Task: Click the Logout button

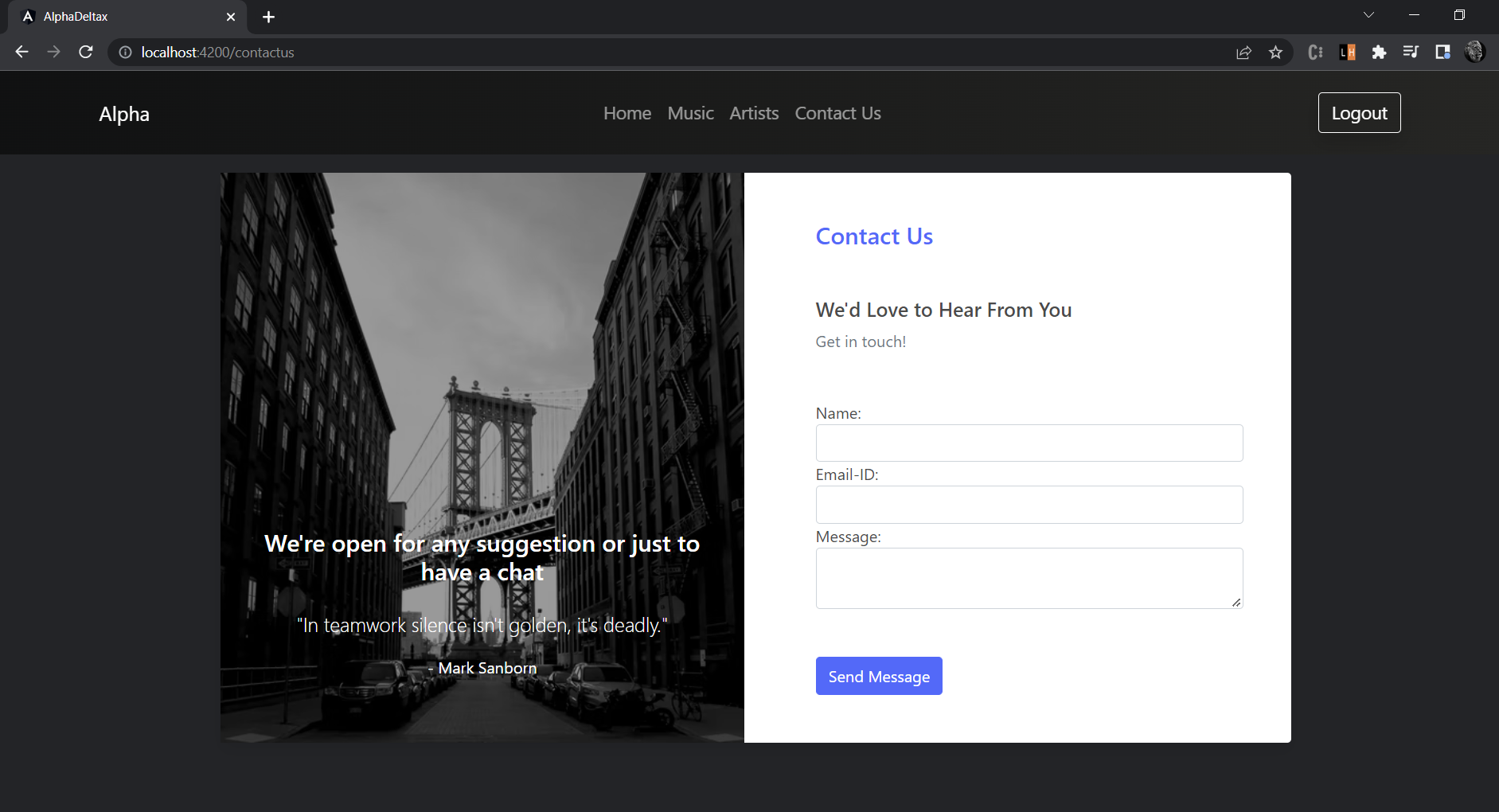Action: coord(1359,113)
